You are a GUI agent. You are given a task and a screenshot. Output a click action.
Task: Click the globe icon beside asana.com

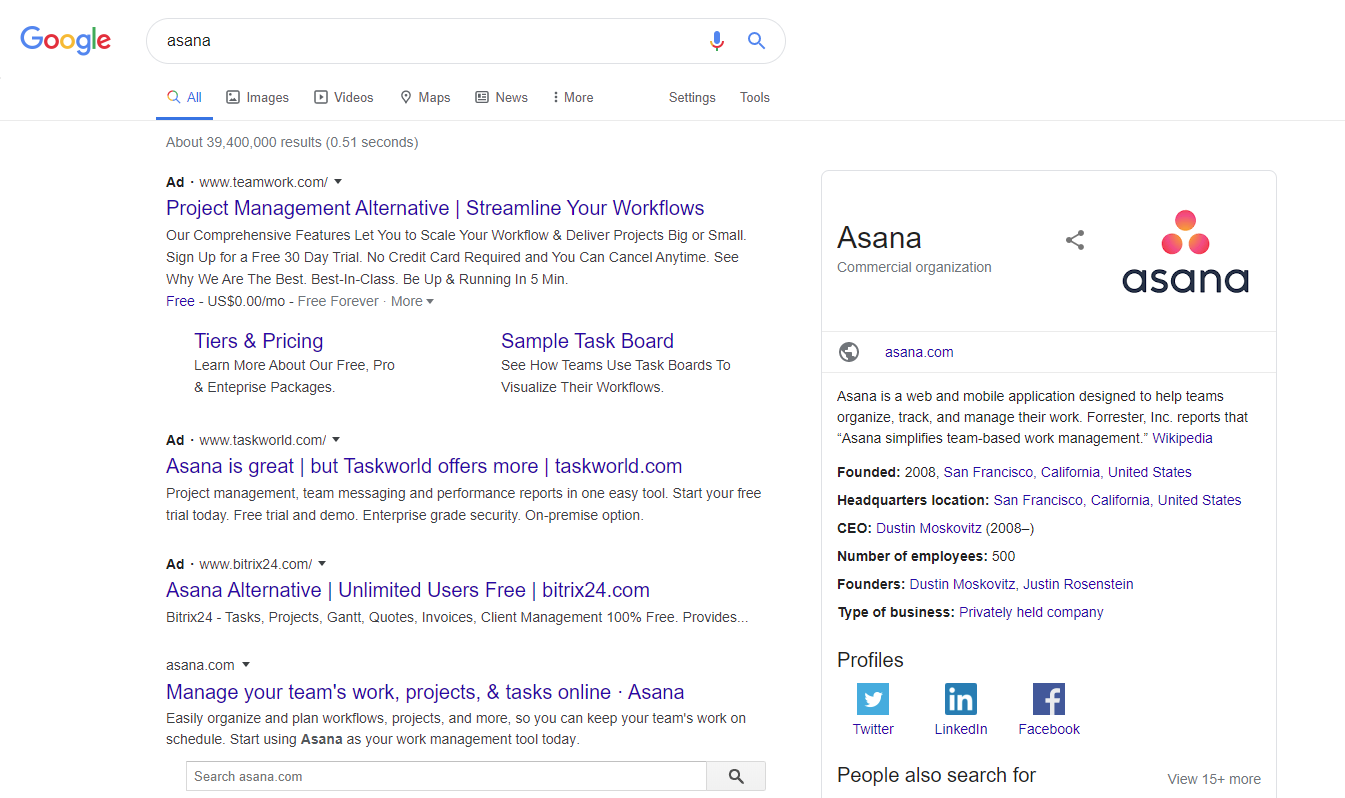[x=849, y=352]
